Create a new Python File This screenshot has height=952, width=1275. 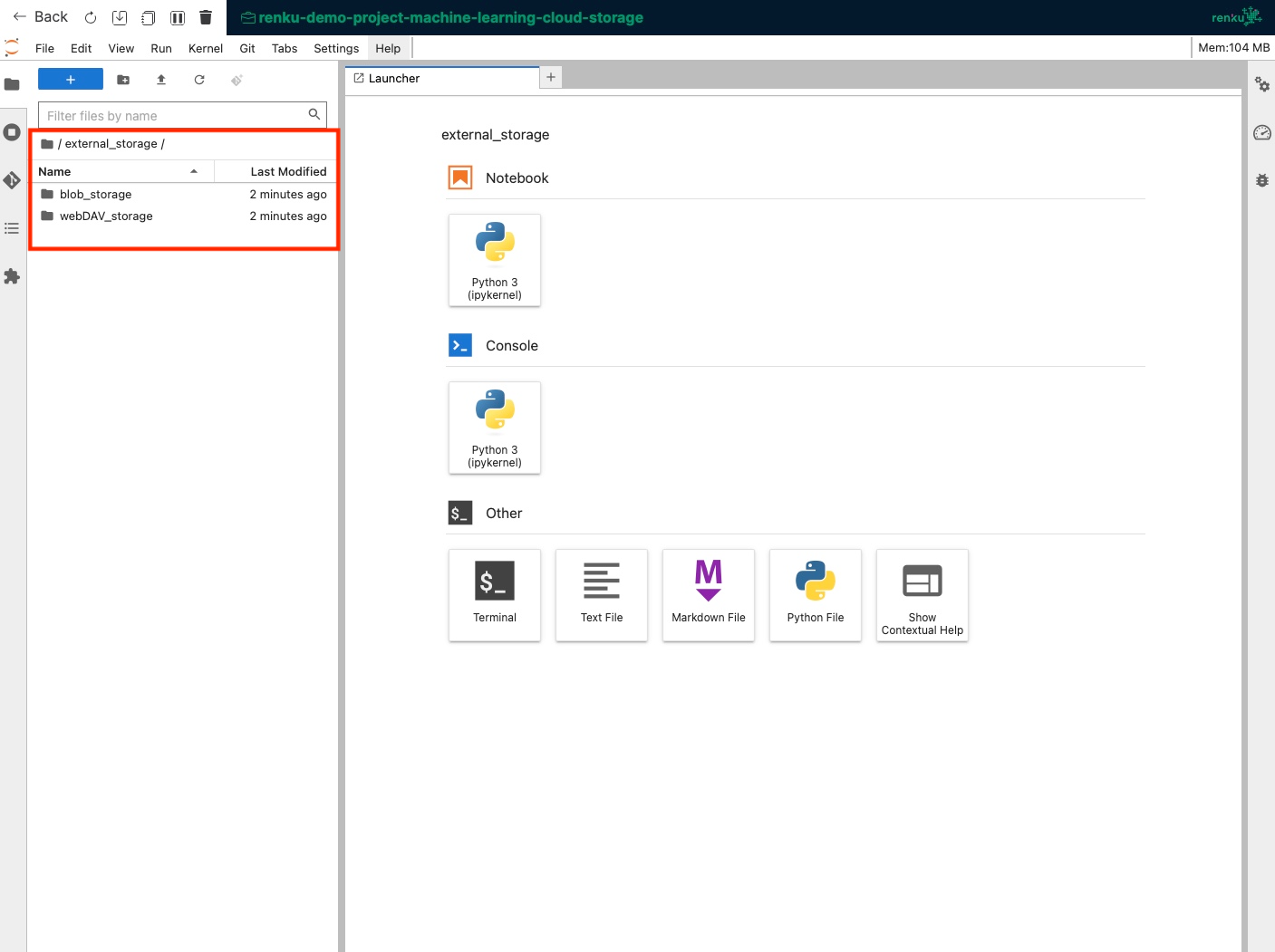(816, 595)
